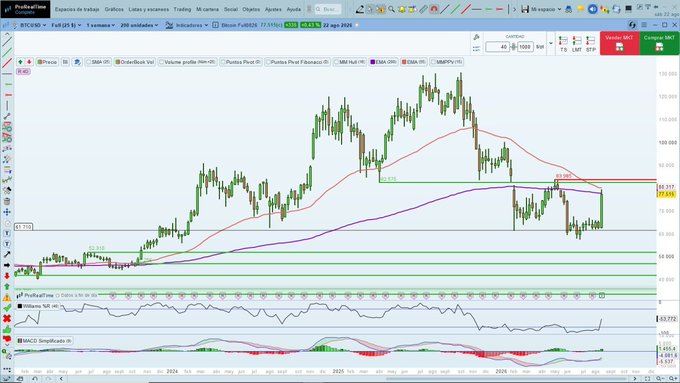Image resolution: width=680 pixels, height=383 pixels.
Task: Toggle Datos a fin de día option
Action: [x=76, y=295]
